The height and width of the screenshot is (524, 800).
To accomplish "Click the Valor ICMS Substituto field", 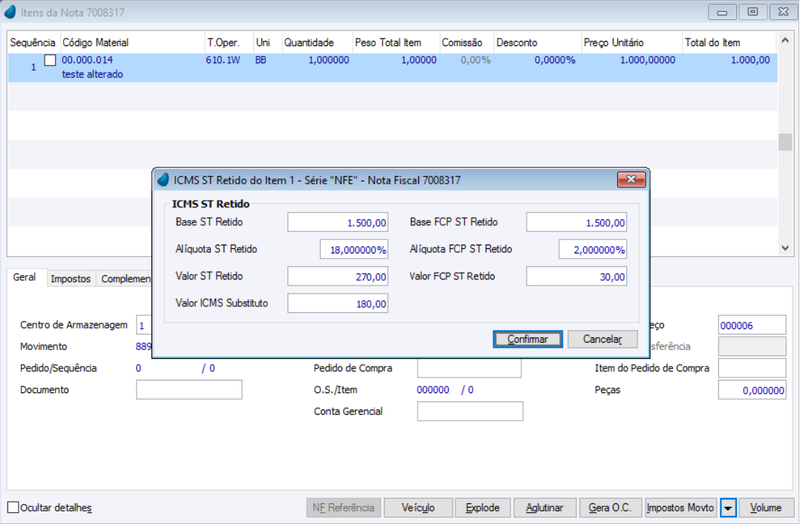I will coord(338,304).
